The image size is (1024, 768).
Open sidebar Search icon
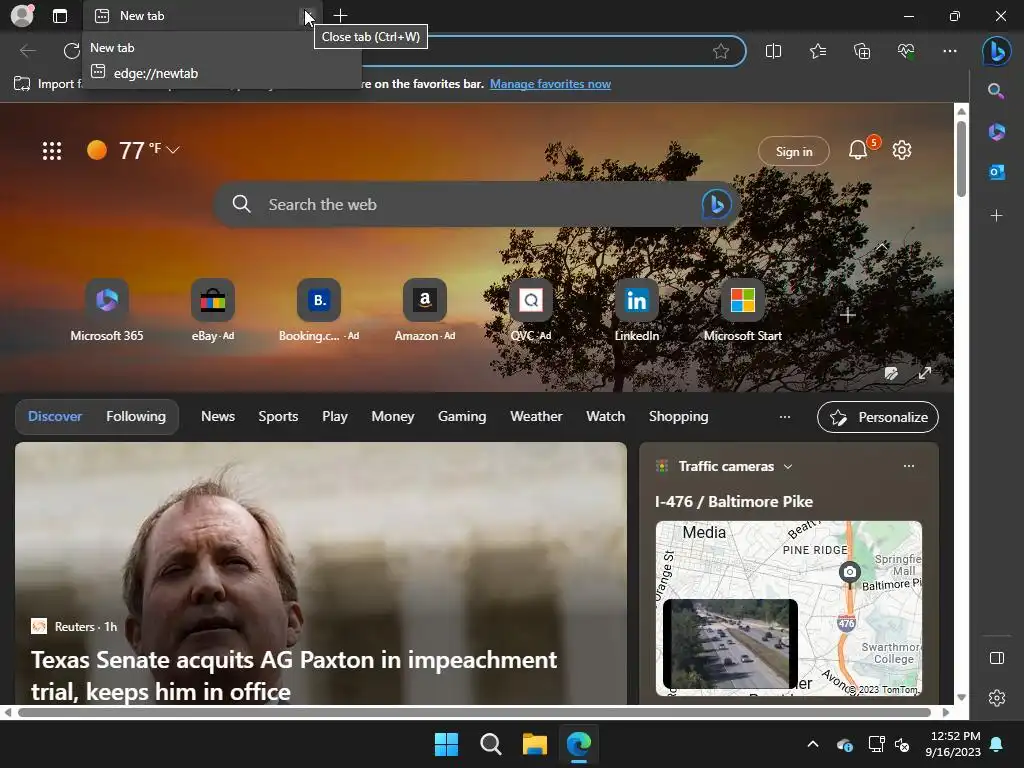pyautogui.click(x=996, y=91)
